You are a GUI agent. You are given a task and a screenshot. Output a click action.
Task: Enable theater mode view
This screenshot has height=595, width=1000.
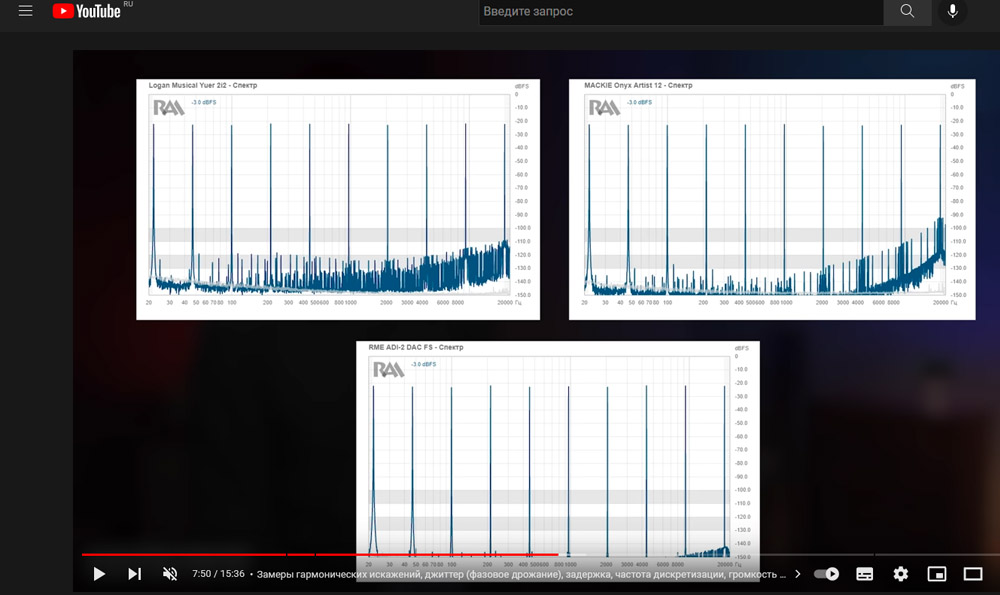(x=973, y=574)
